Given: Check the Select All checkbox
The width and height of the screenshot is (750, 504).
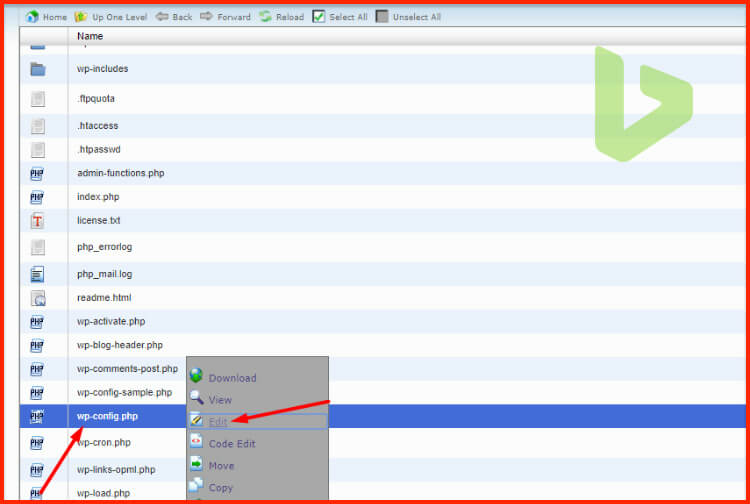Looking at the screenshot, I should click(x=319, y=17).
